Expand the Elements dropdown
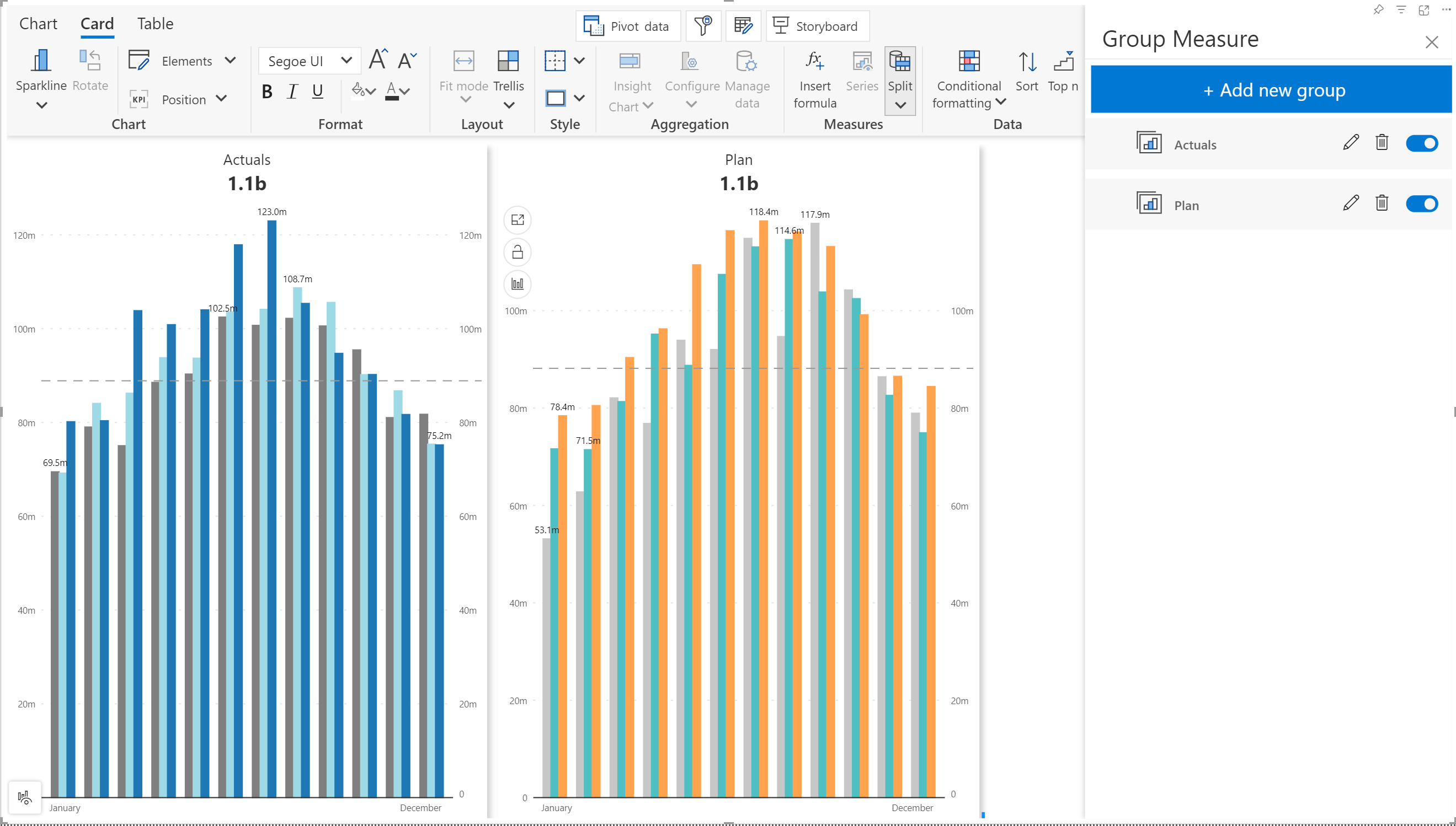 pos(230,61)
